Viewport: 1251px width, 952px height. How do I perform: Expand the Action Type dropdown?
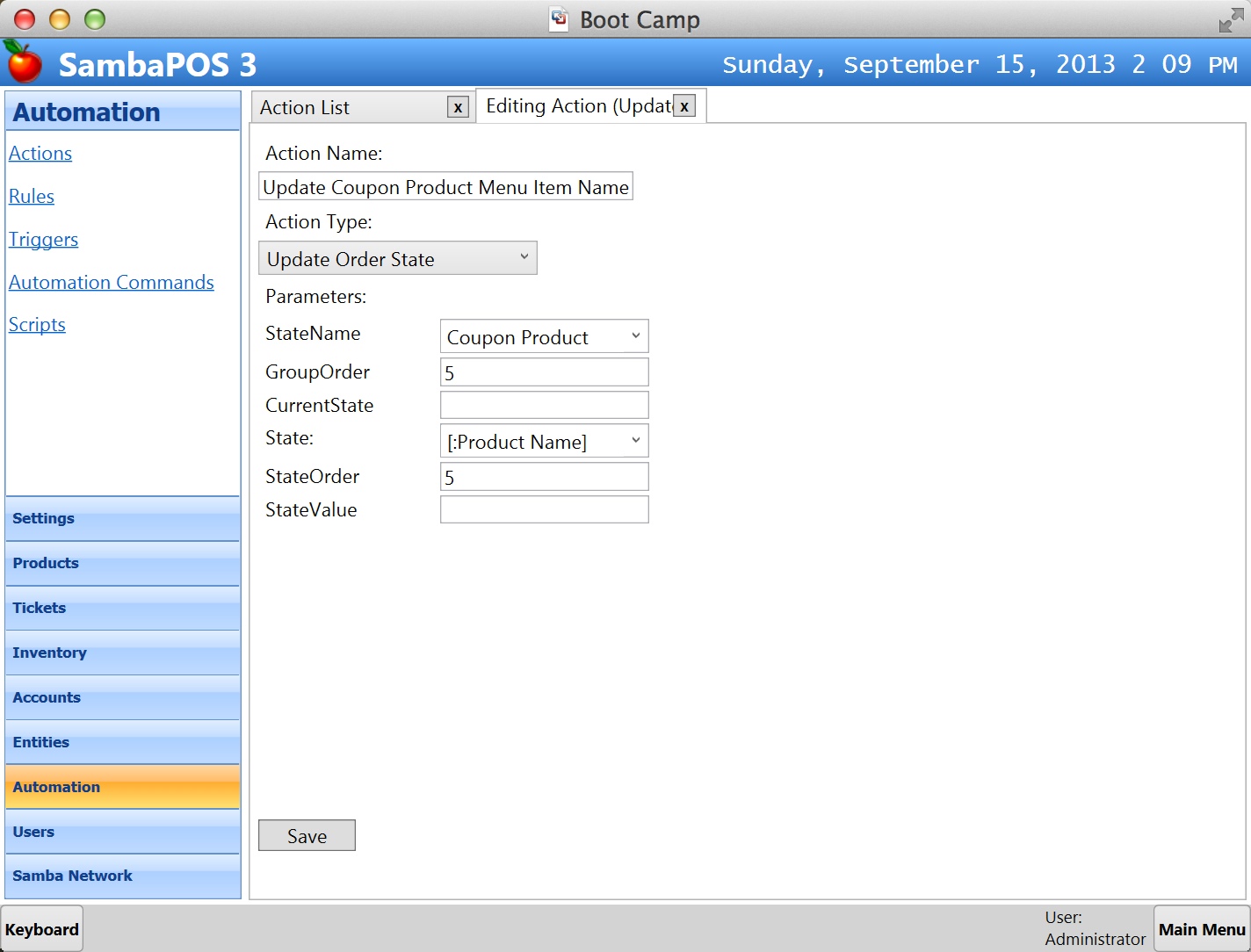tap(398, 258)
